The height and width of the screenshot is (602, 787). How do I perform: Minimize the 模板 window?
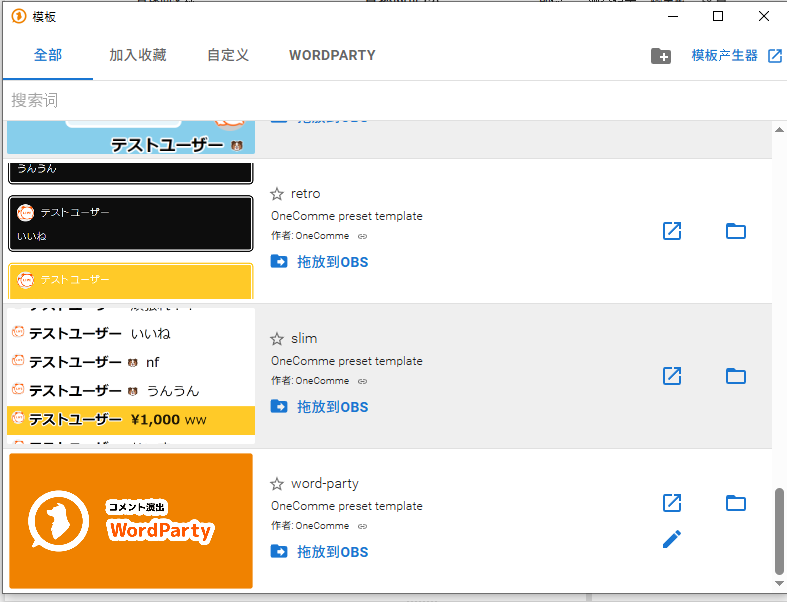(673, 16)
